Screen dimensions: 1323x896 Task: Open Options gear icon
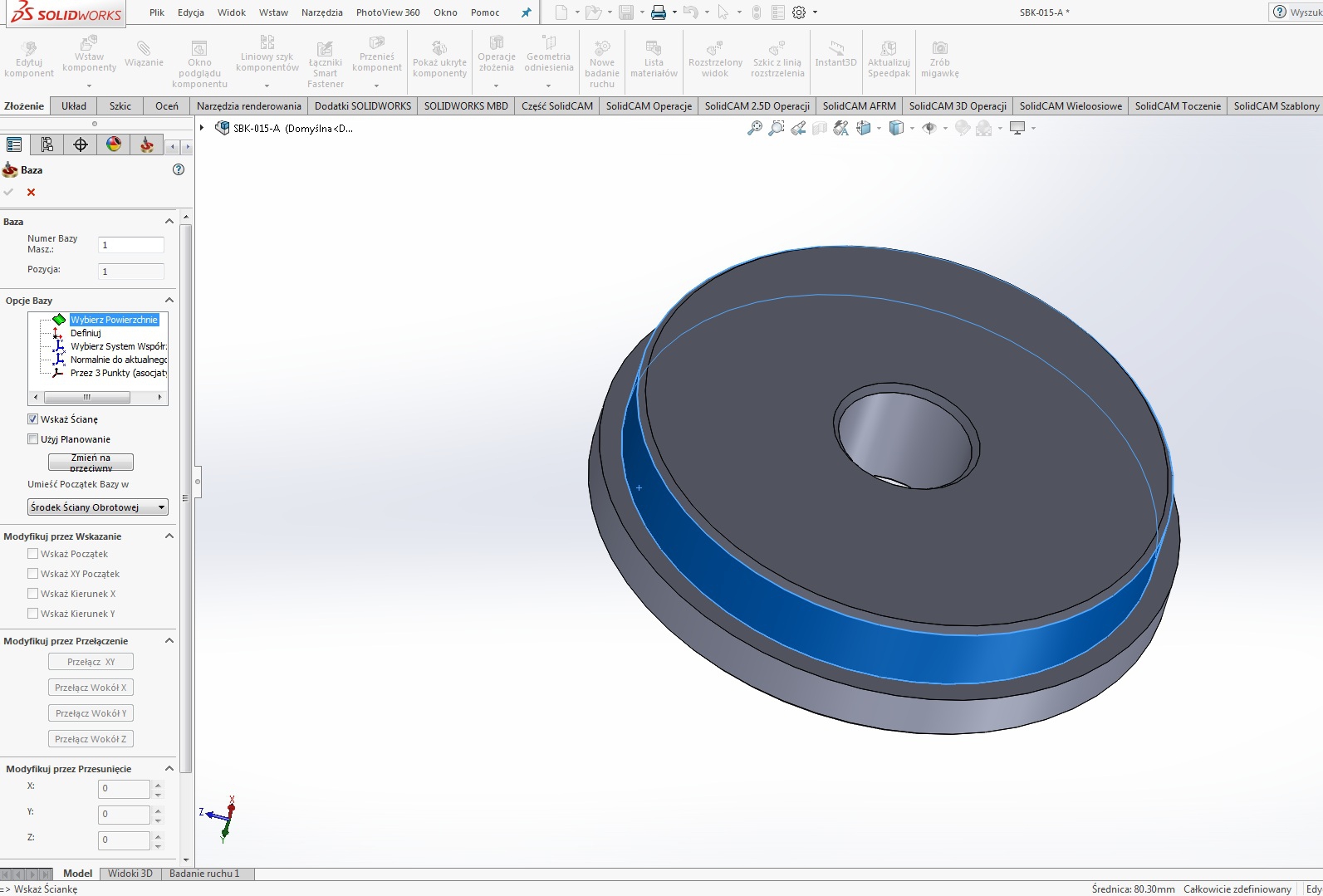click(799, 12)
